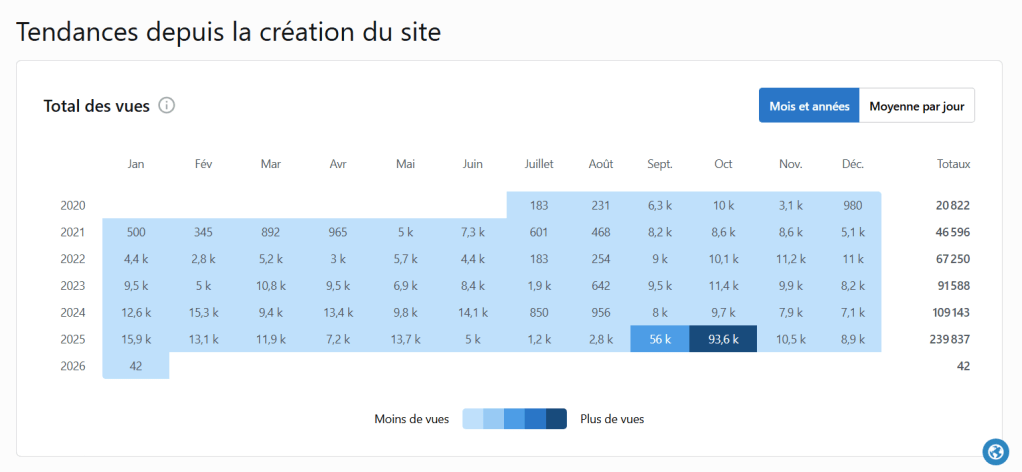Switch to the Moyenne par jour view
Image resolution: width=1022 pixels, height=472 pixels.
click(917, 105)
